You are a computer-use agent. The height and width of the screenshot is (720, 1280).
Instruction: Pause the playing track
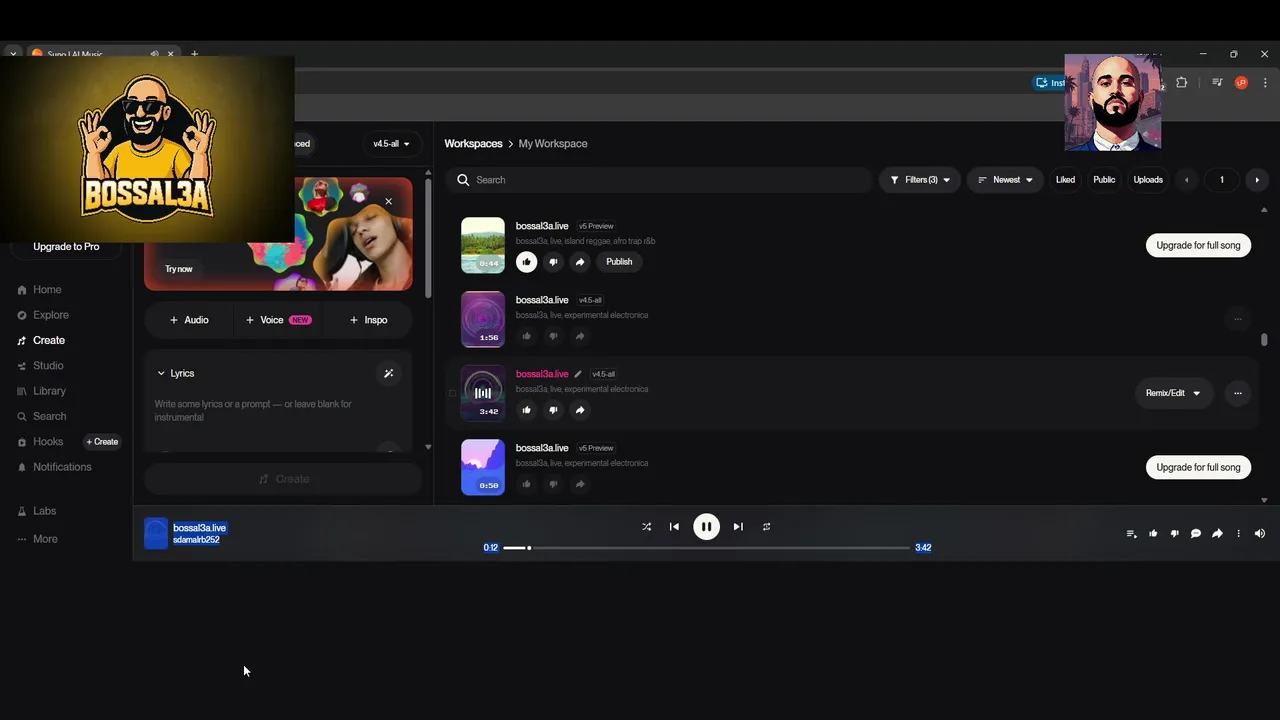point(706,527)
